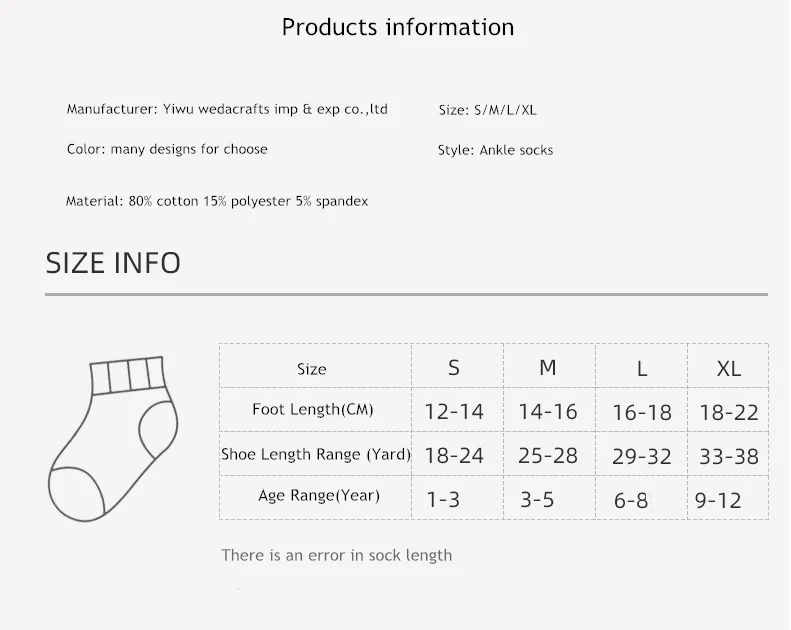Click the 25-28 shoe range cell

(x=548, y=456)
